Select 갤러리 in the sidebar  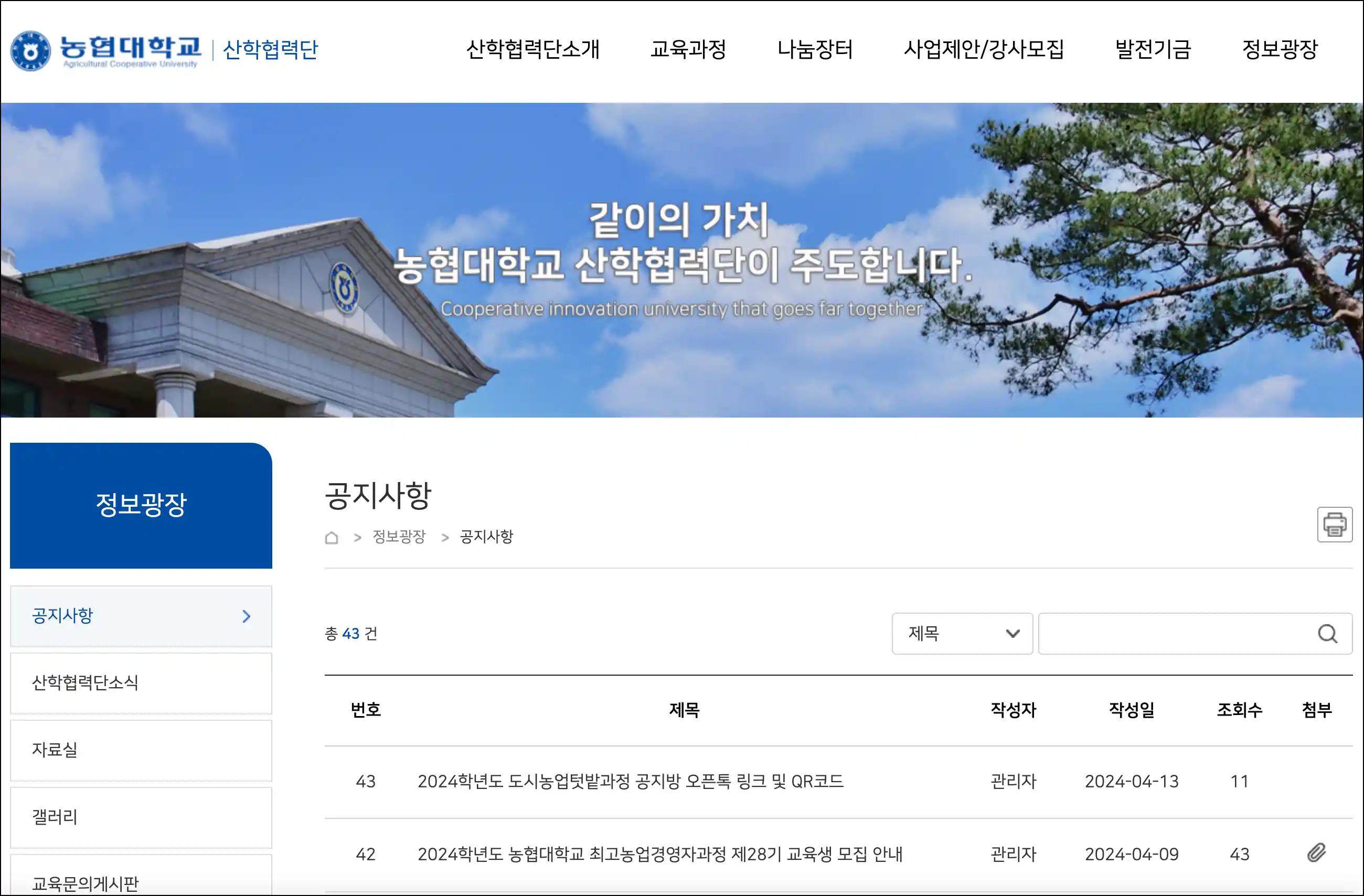coord(55,817)
